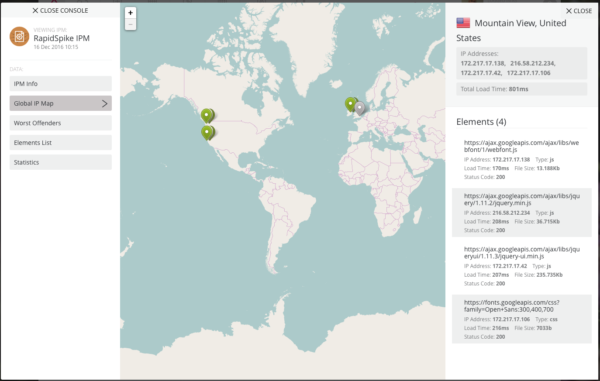Click the RapidSpike IPM title text
Viewport: 600px width, 381px height.
[62, 38]
